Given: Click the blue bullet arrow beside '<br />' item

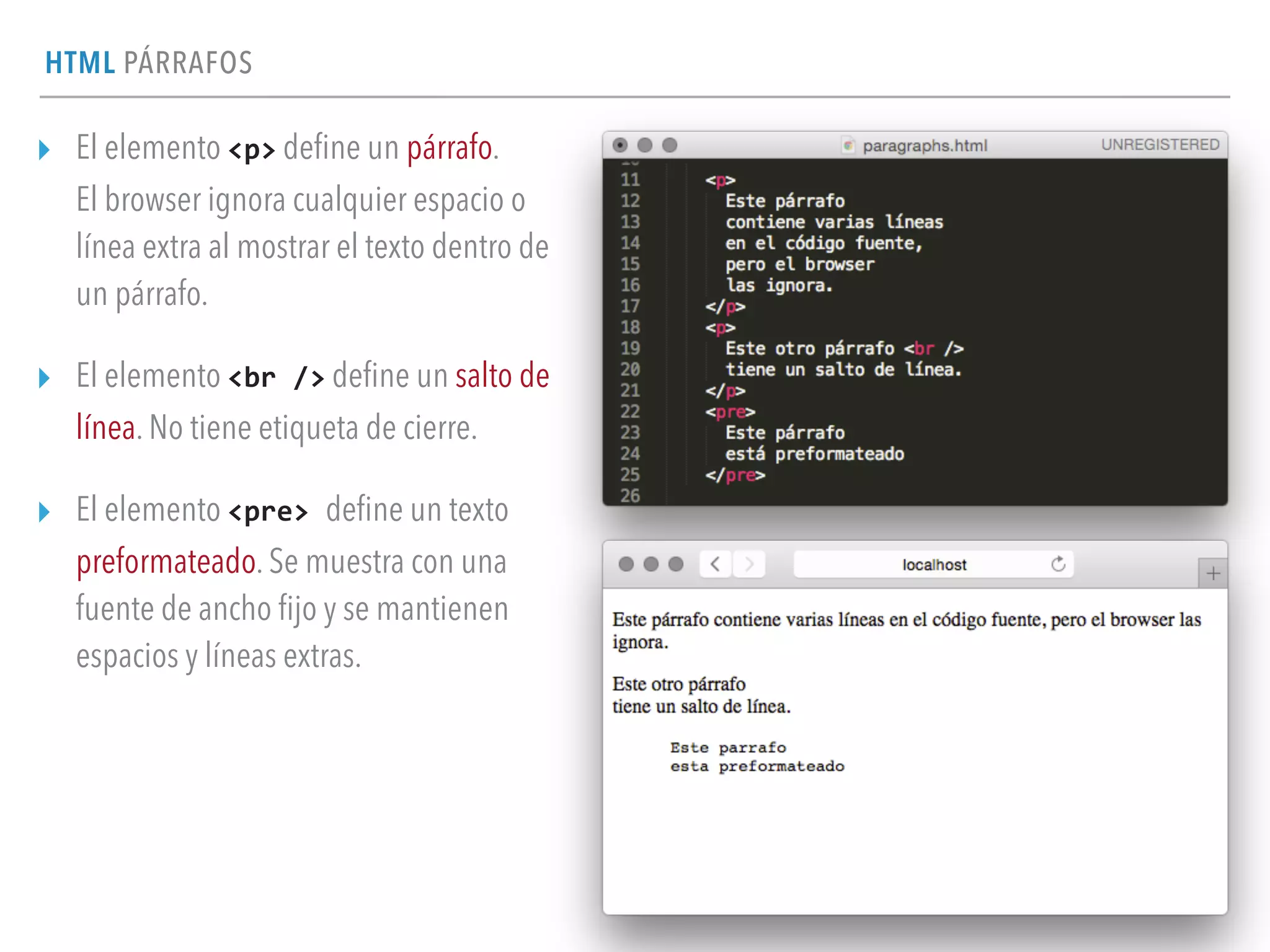Looking at the screenshot, I should pos(44,377).
